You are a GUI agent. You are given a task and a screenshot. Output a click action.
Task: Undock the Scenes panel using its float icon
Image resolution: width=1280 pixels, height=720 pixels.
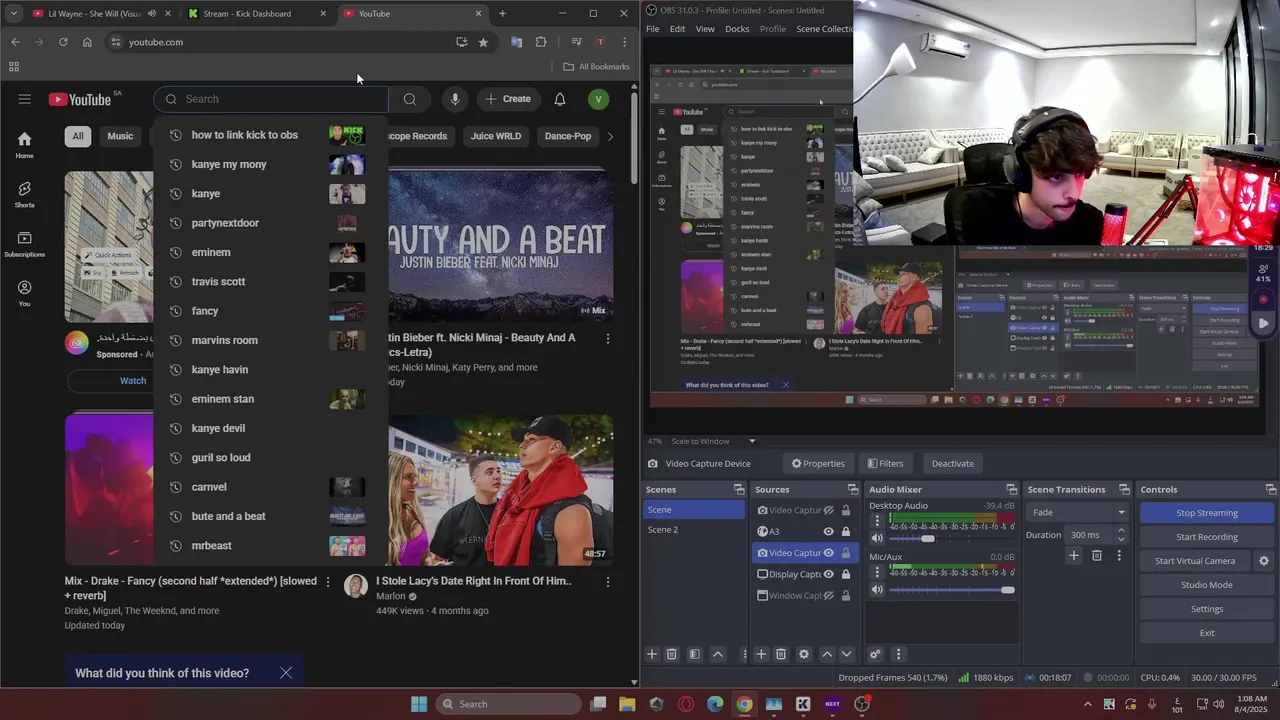click(739, 489)
